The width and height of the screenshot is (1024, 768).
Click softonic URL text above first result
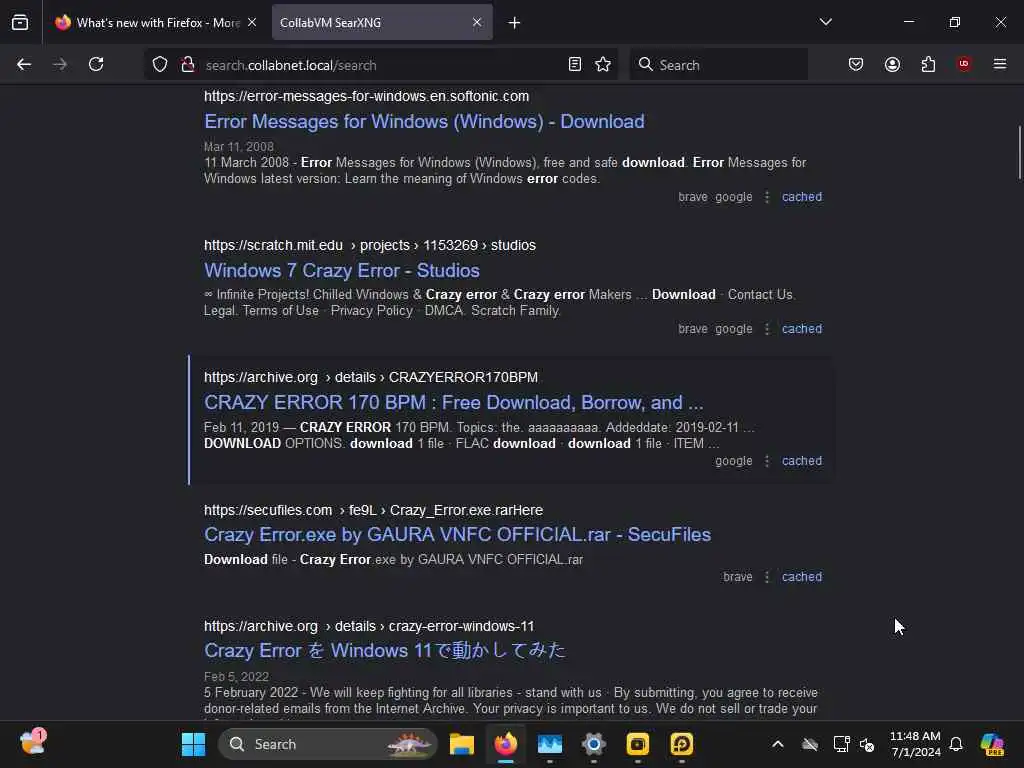[x=366, y=96]
